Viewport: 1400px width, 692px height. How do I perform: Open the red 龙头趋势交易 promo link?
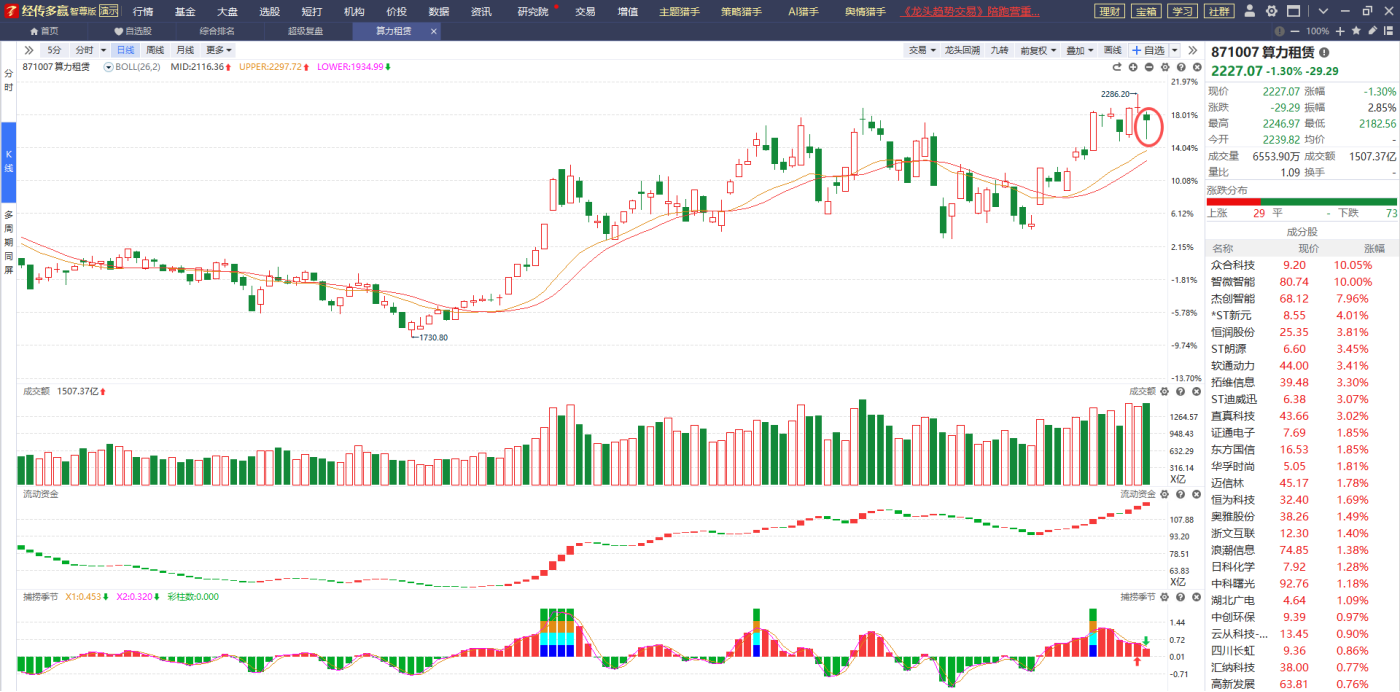[x=971, y=12]
